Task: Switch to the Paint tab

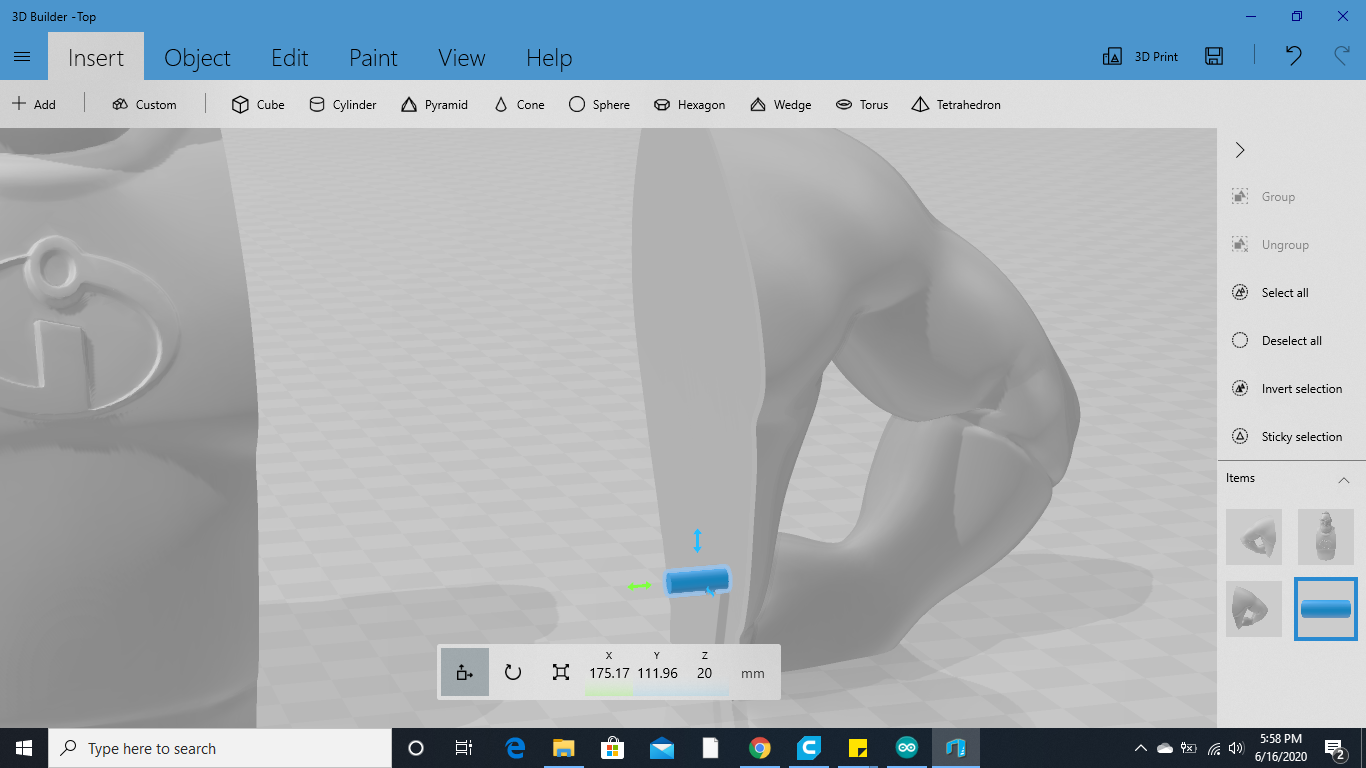Action: [373, 58]
